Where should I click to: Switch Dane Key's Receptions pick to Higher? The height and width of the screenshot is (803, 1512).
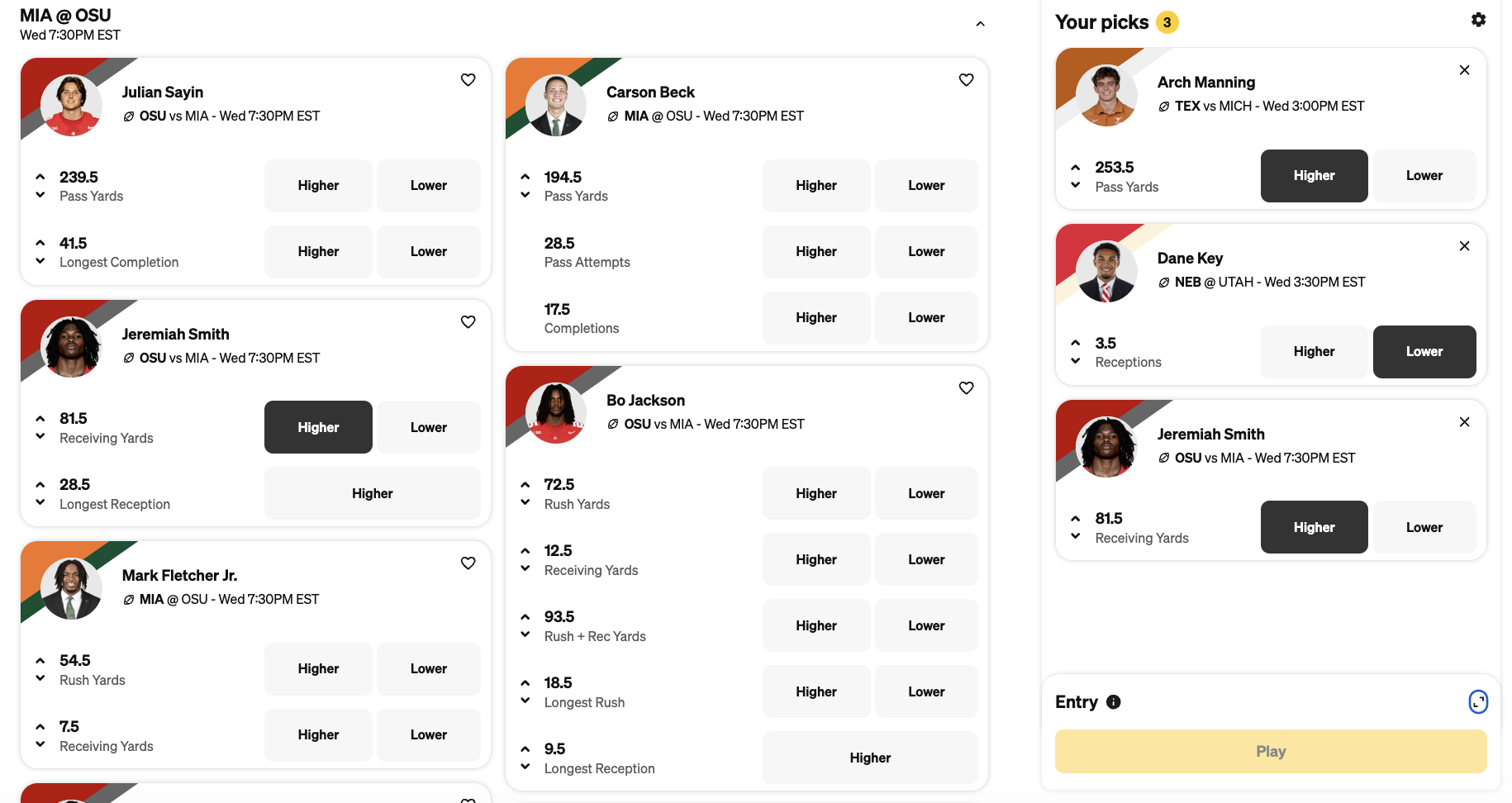coord(1314,352)
